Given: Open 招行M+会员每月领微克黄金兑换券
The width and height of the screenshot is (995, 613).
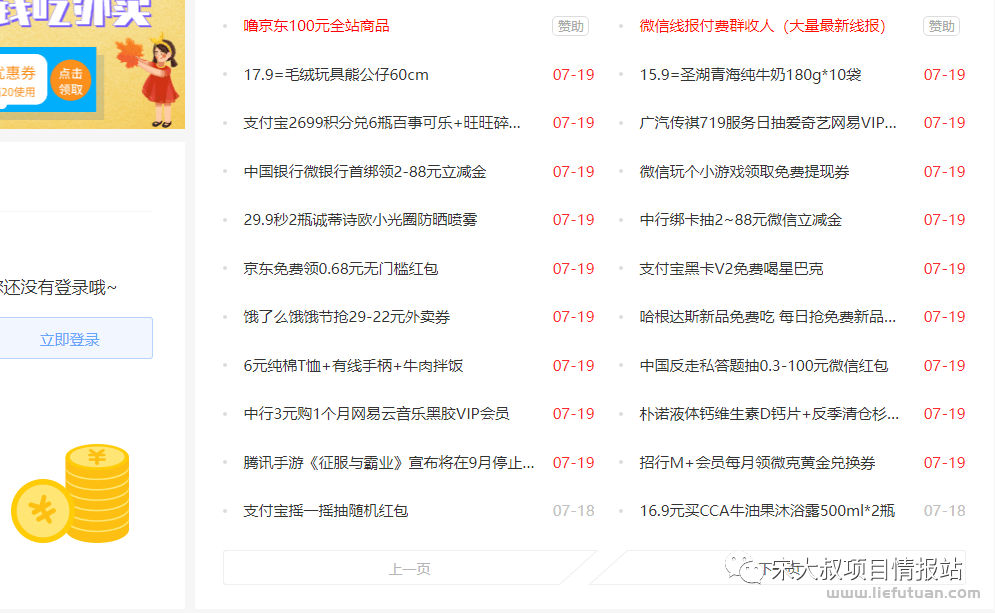Looking at the screenshot, I should coord(756,462).
